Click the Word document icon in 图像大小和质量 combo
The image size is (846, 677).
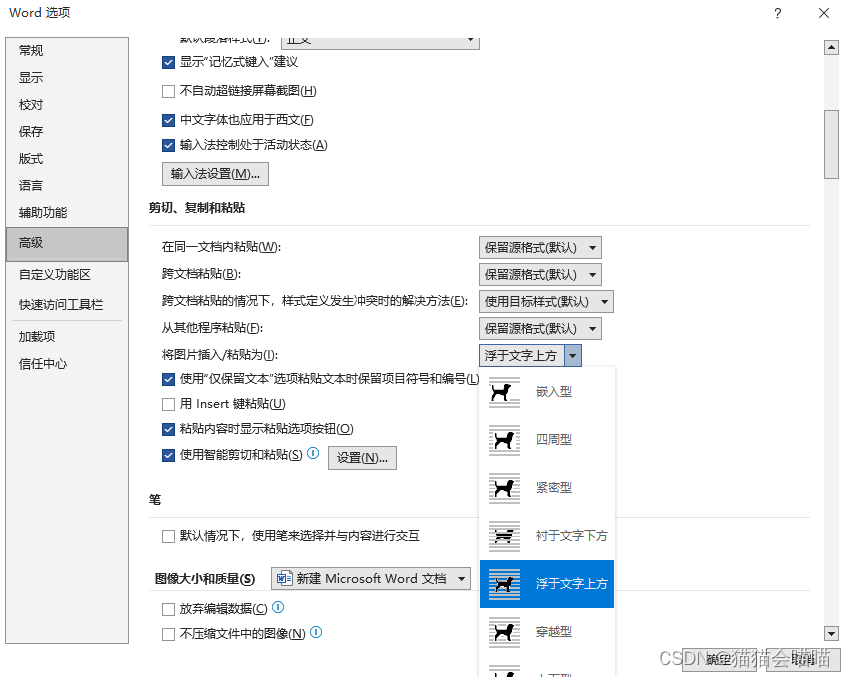coord(284,579)
